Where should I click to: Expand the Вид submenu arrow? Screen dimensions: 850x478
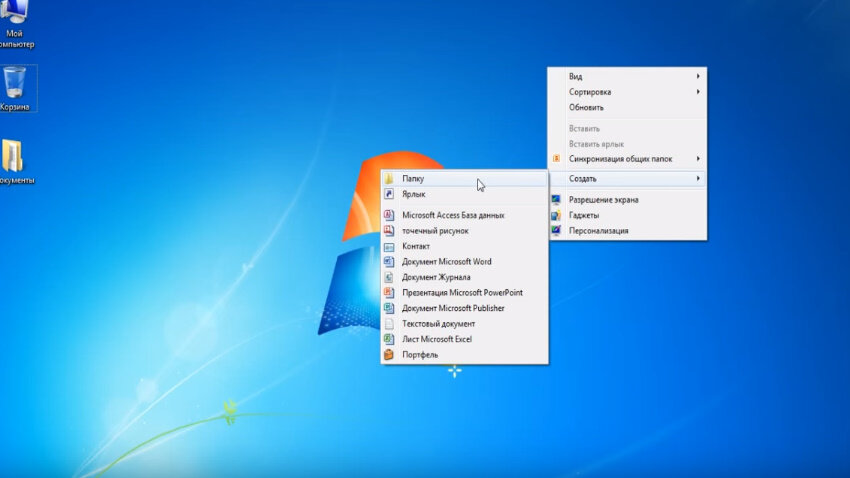point(698,76)
